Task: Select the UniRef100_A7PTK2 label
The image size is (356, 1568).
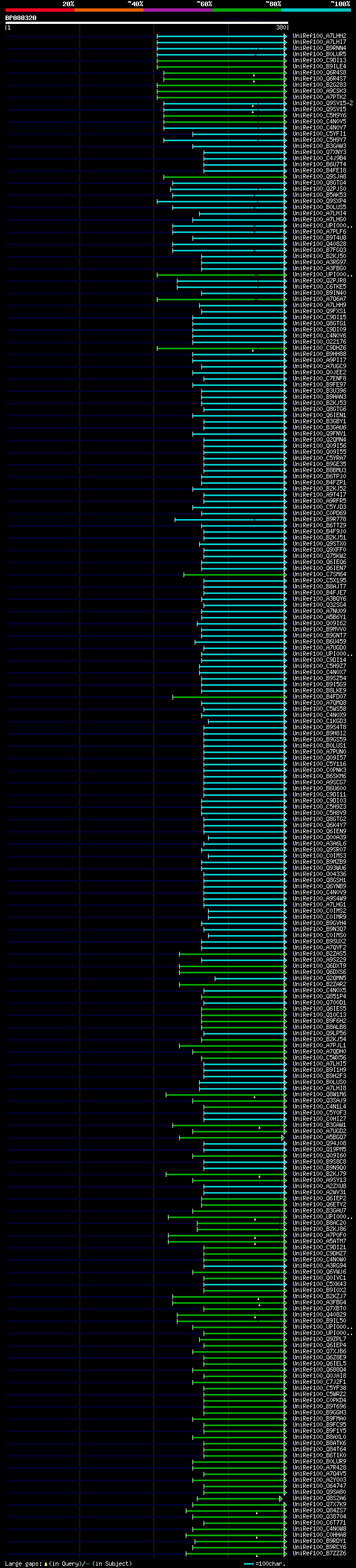Action: coord(319,97)
